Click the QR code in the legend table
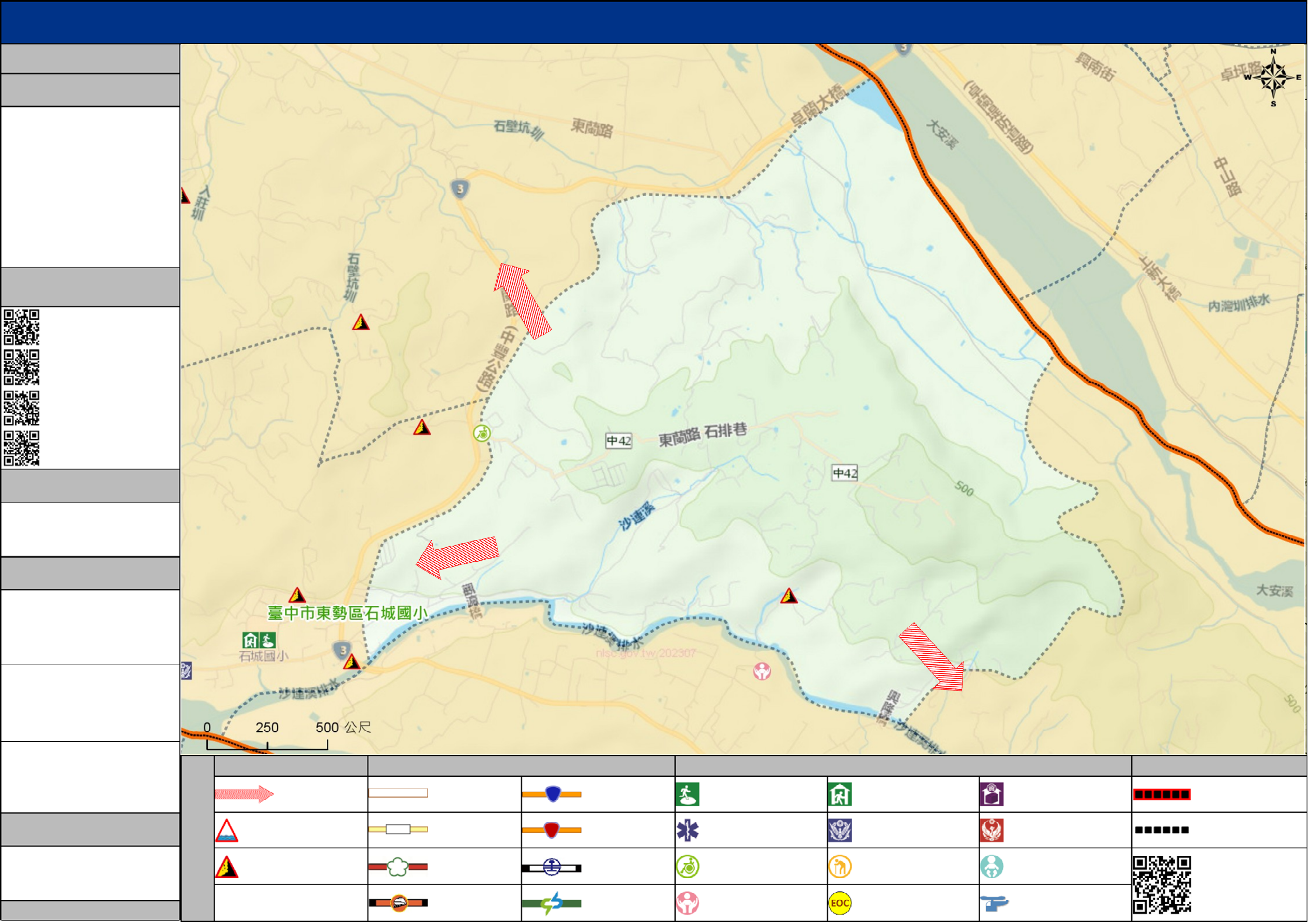 coord(1163,886)
